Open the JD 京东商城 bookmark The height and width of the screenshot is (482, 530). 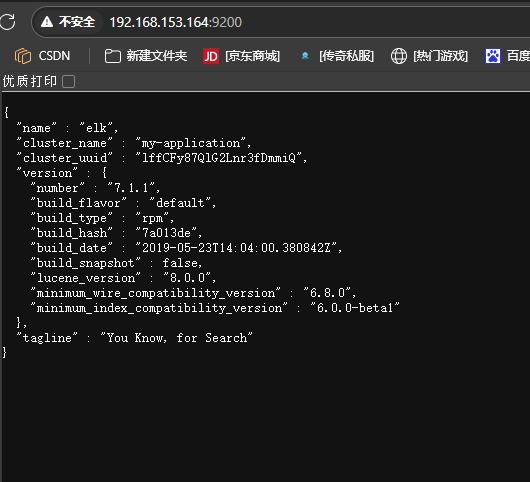[241, 56]
